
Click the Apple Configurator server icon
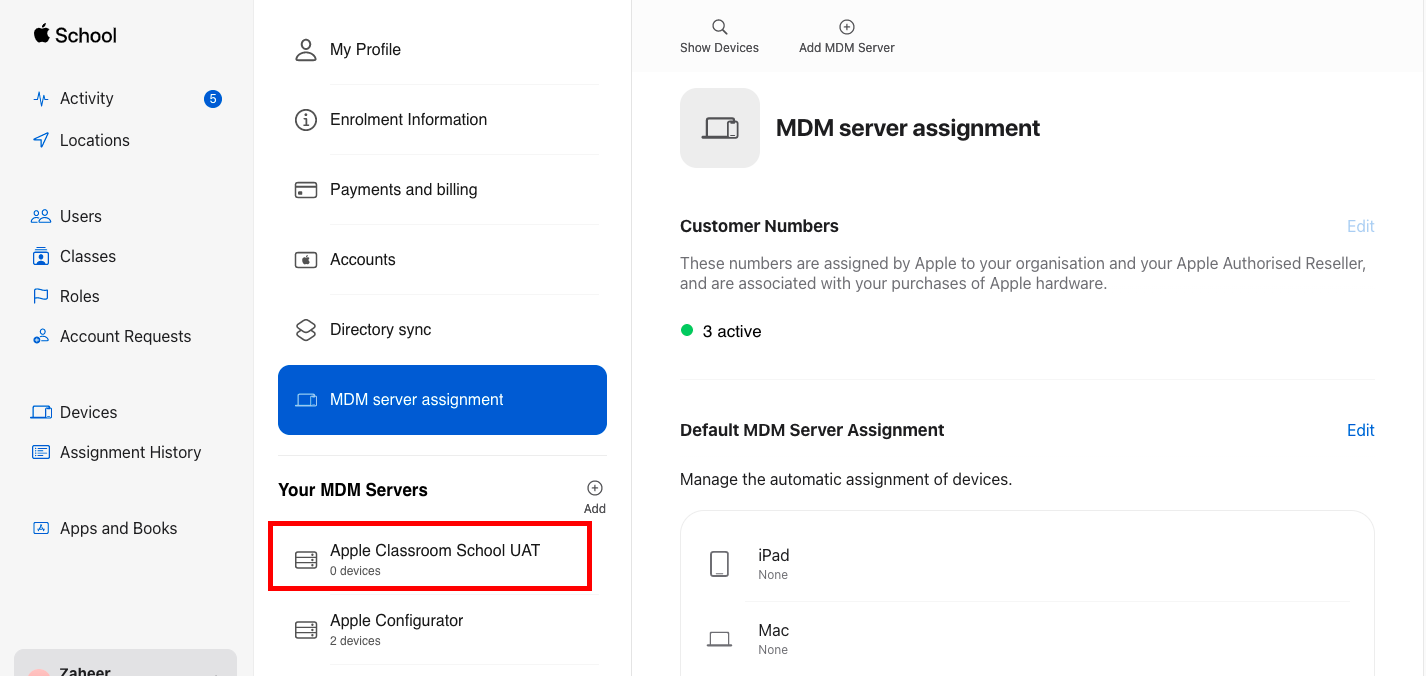[306, 630]
